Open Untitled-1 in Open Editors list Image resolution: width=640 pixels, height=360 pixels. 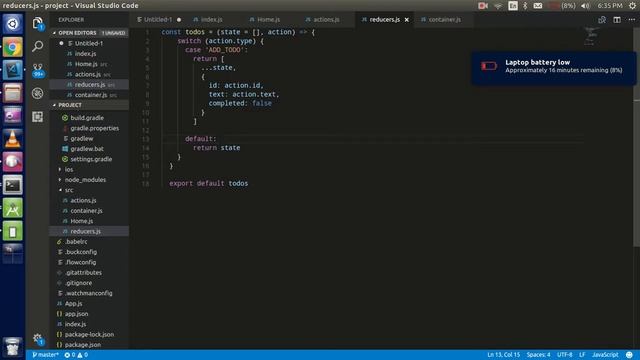[89, 43]
